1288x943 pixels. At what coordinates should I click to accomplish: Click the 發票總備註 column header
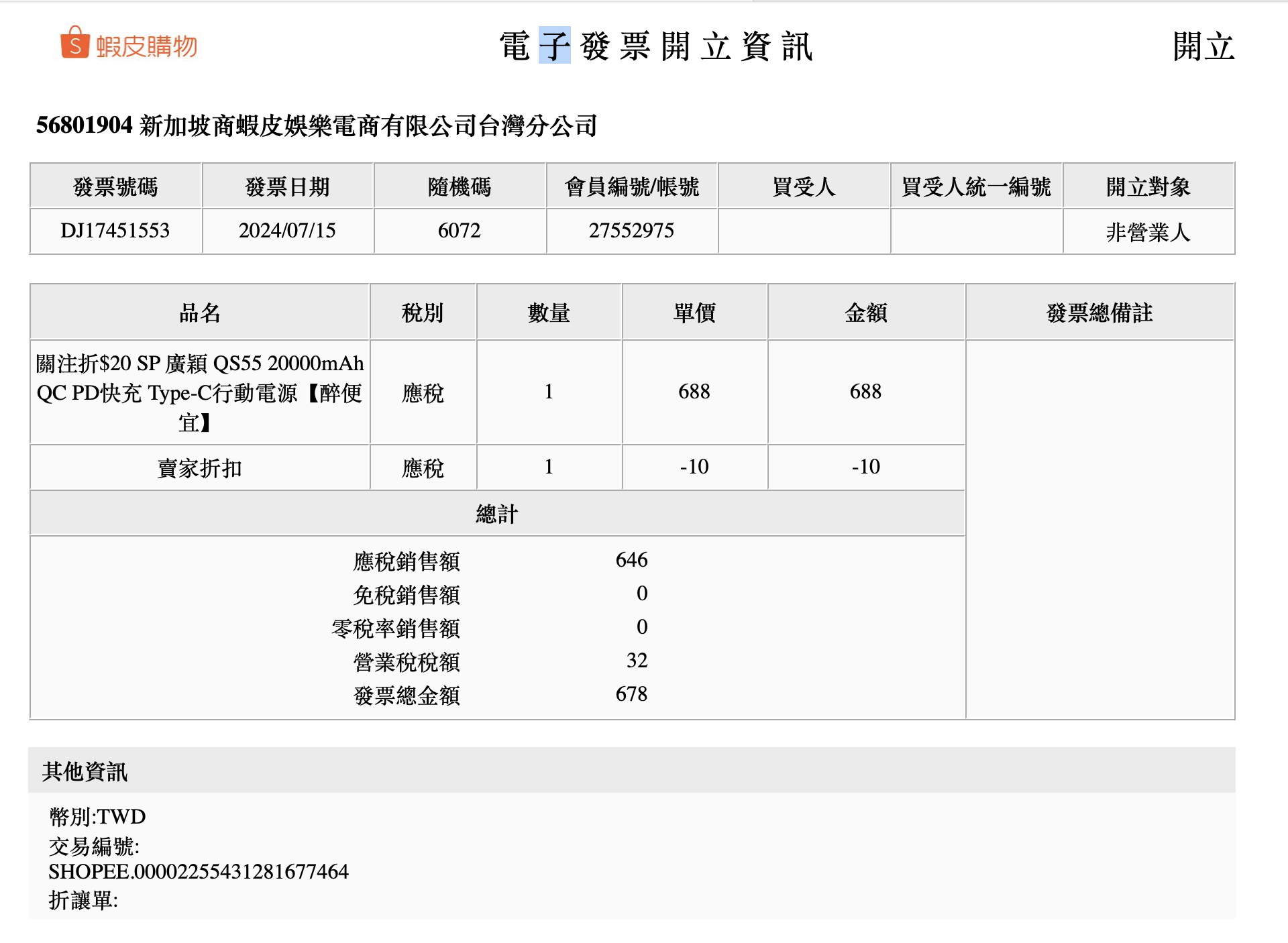pos(1099,313)
